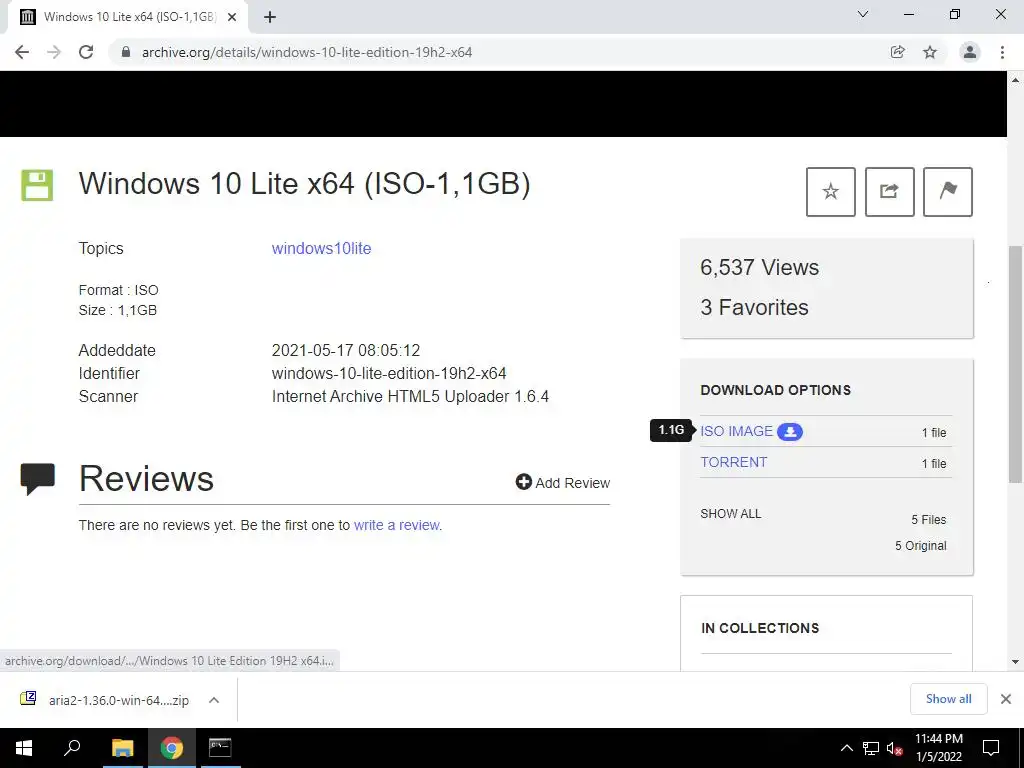Open File Explorer from taskbar
The height and width of the screenshot is (768, 1024).
coord(122,748)
